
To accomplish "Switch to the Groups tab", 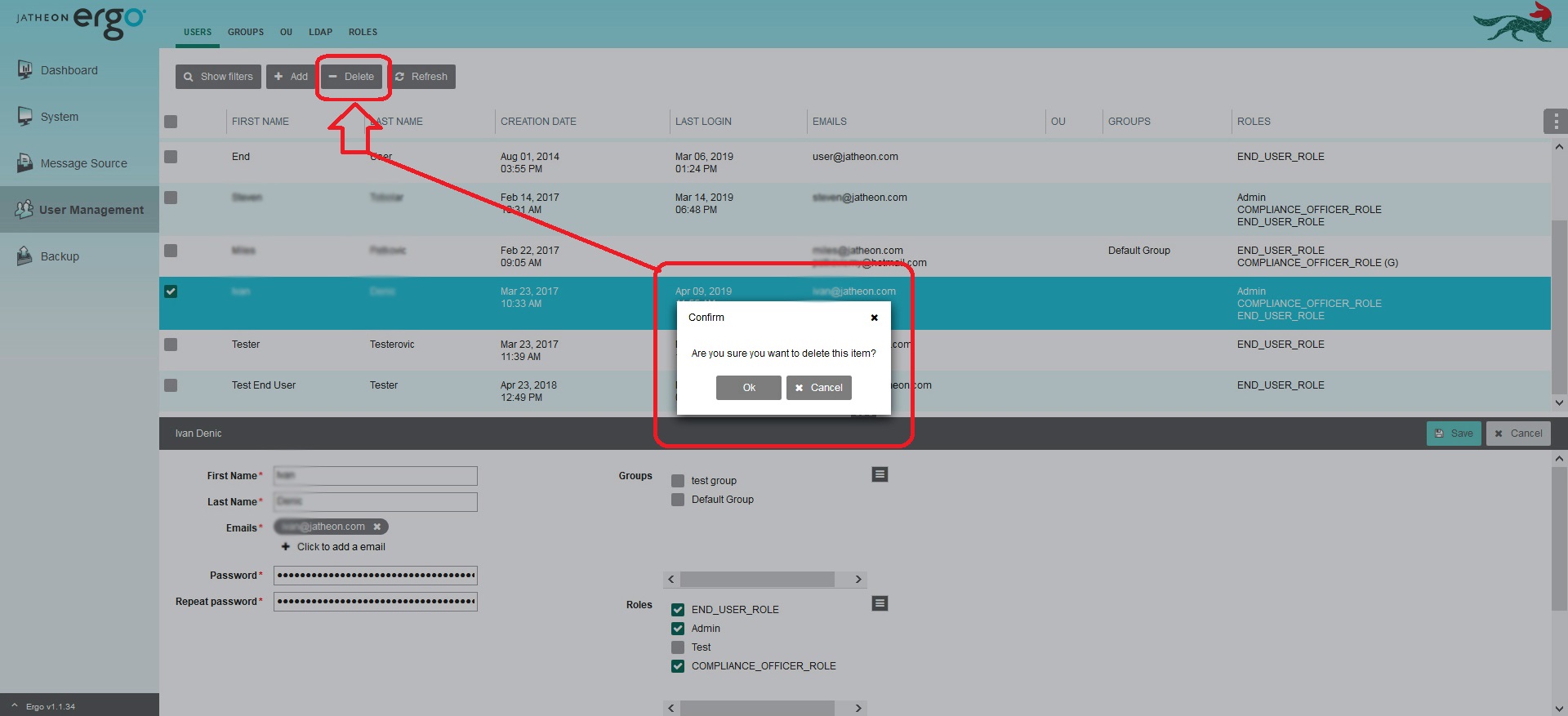I will click(x=246, y=32).
